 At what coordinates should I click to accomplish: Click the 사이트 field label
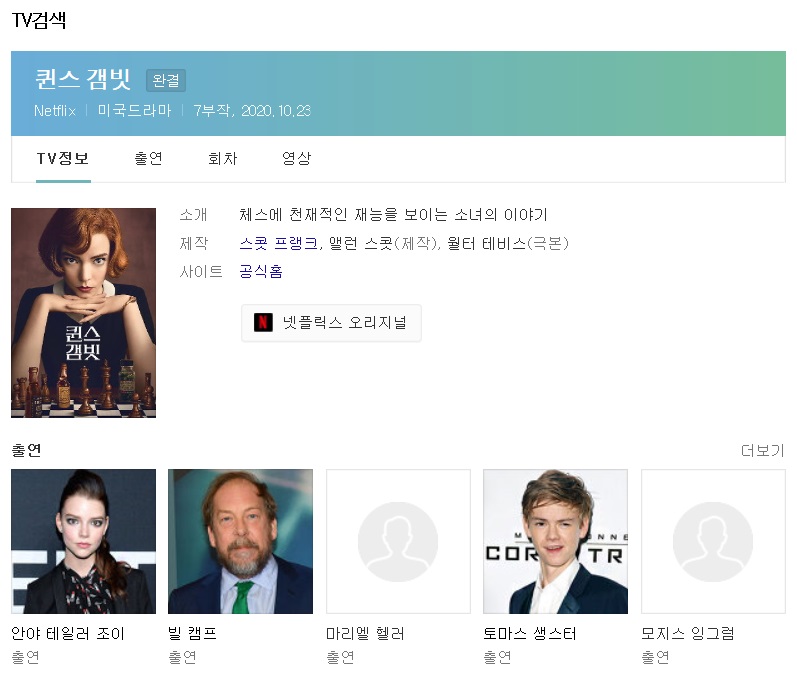[201, 271]
